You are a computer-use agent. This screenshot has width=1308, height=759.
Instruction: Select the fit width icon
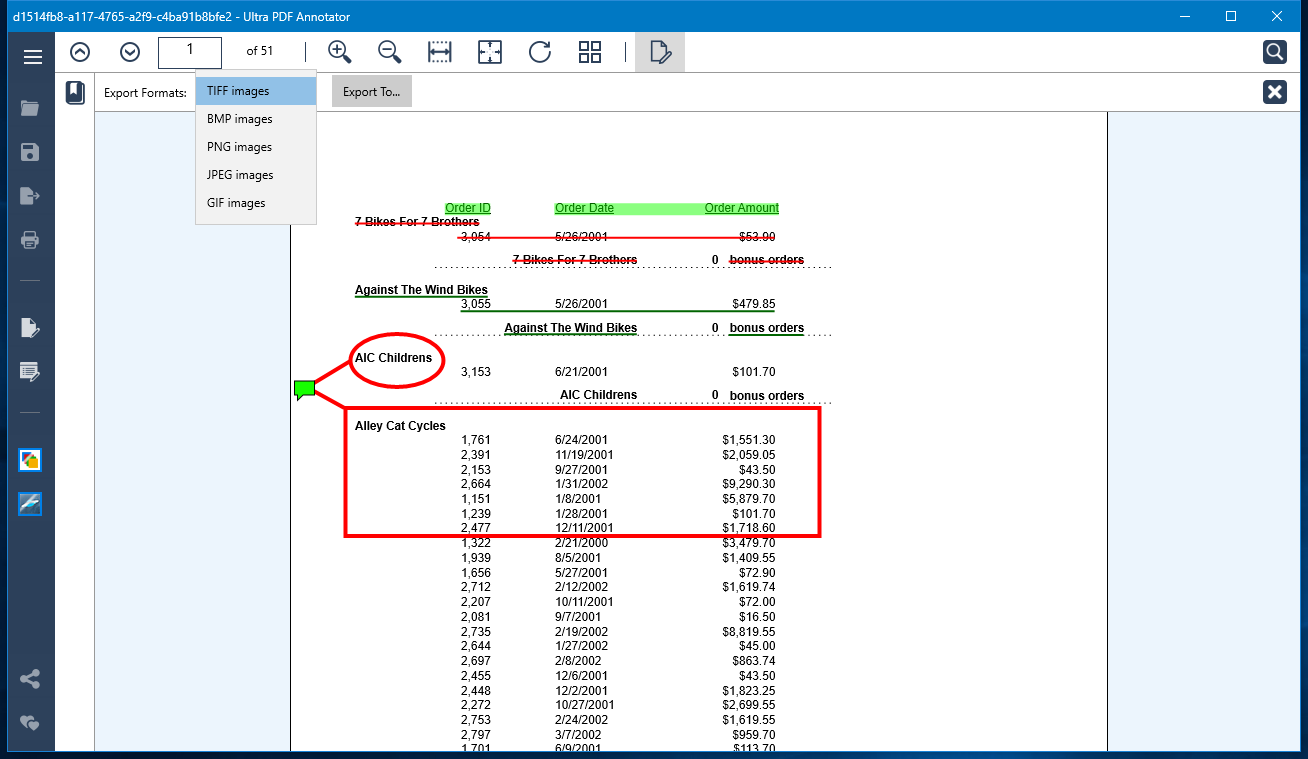[440, 52]
